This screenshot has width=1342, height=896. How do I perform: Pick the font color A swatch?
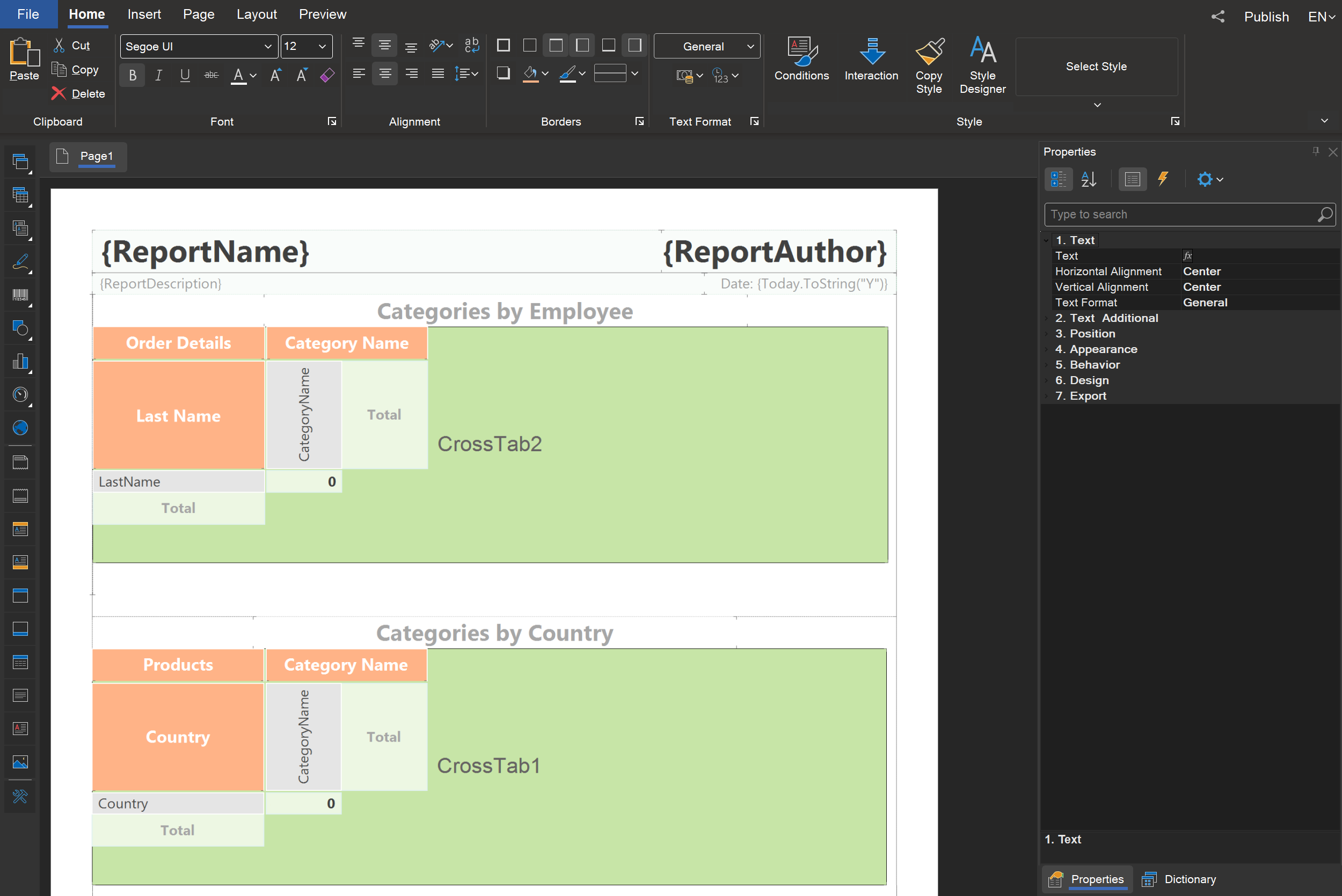238,75
